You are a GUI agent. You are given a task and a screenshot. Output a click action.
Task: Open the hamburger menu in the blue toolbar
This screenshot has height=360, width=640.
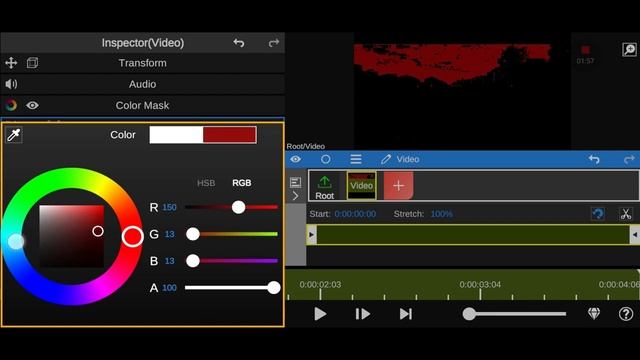click(356, 159)
